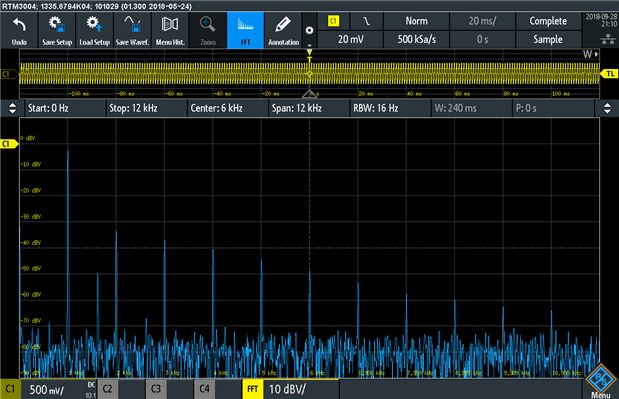The width and height of the screenshot is (619, 399).
Task: Click the W window expand arrow
Action: 591,54
